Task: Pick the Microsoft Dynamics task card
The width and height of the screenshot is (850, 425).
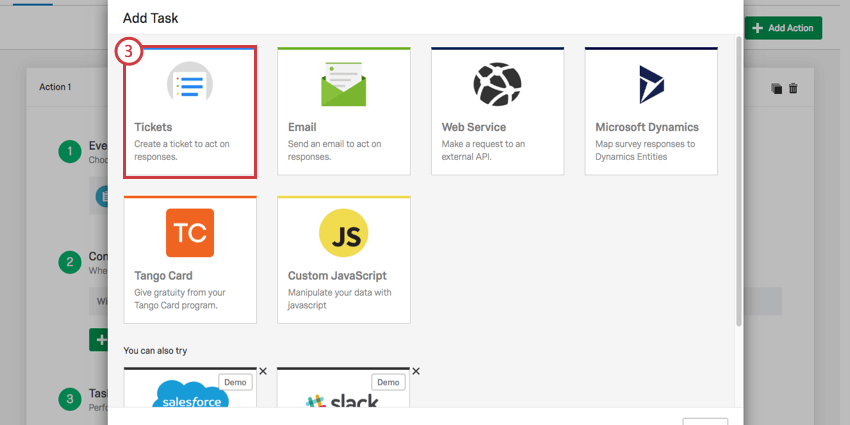Action: pyautogui.click(x=651, y=111)
